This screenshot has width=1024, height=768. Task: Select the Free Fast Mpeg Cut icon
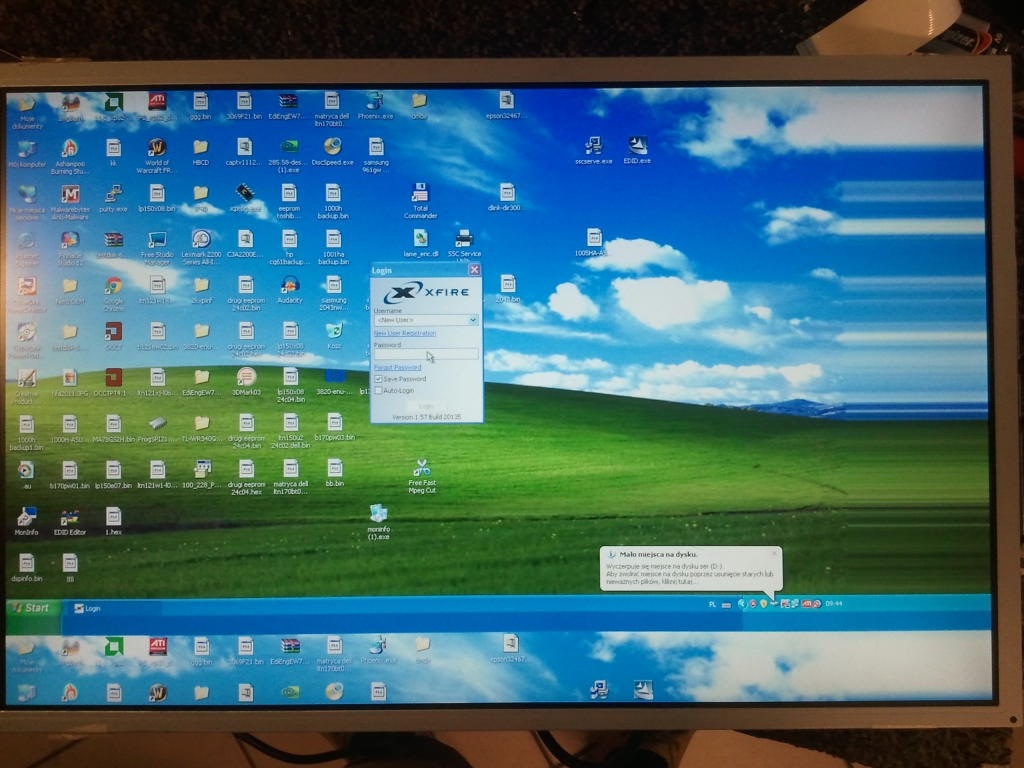click(x=421, y=477)
